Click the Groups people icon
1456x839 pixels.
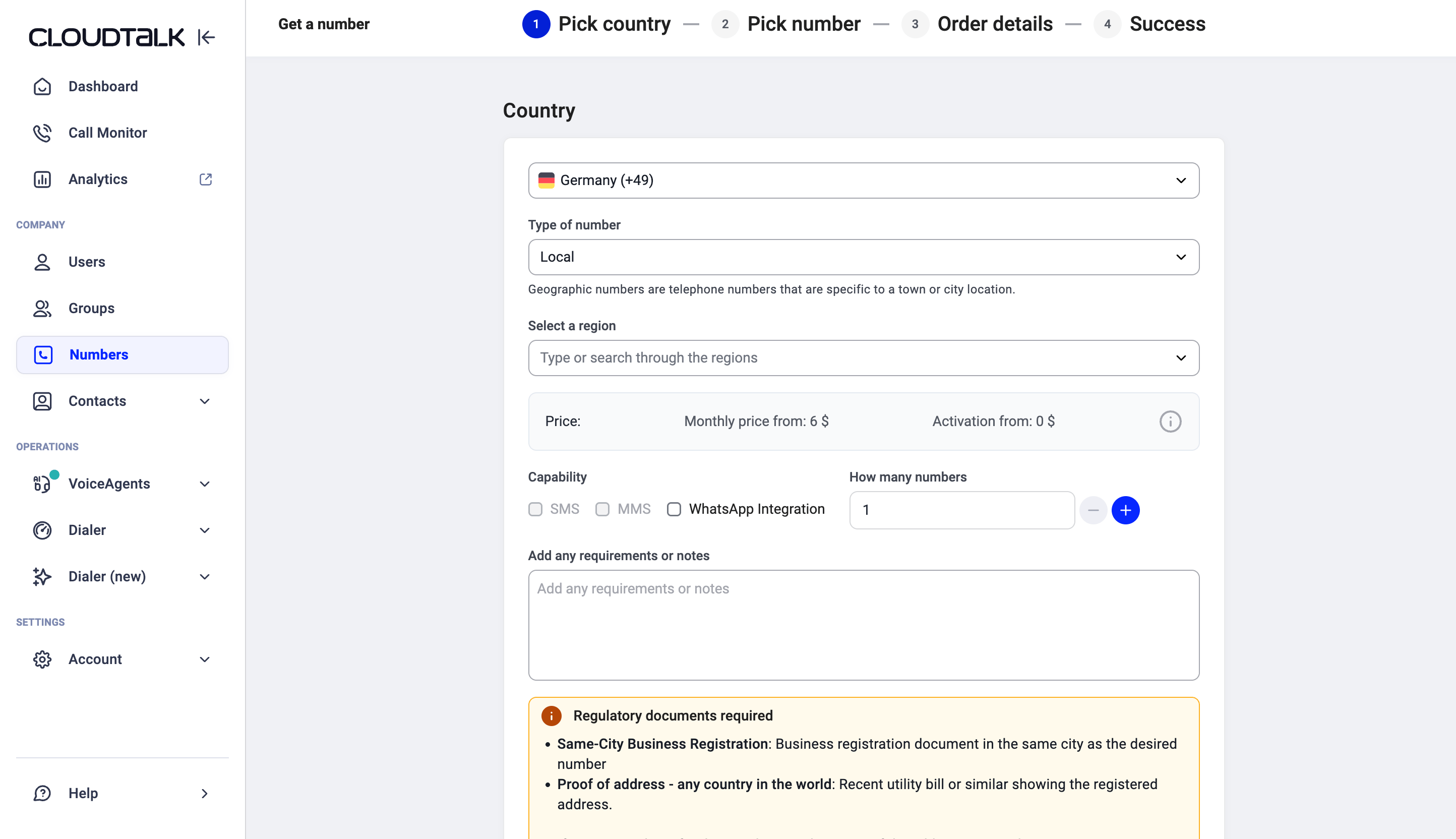click(42, 308)
